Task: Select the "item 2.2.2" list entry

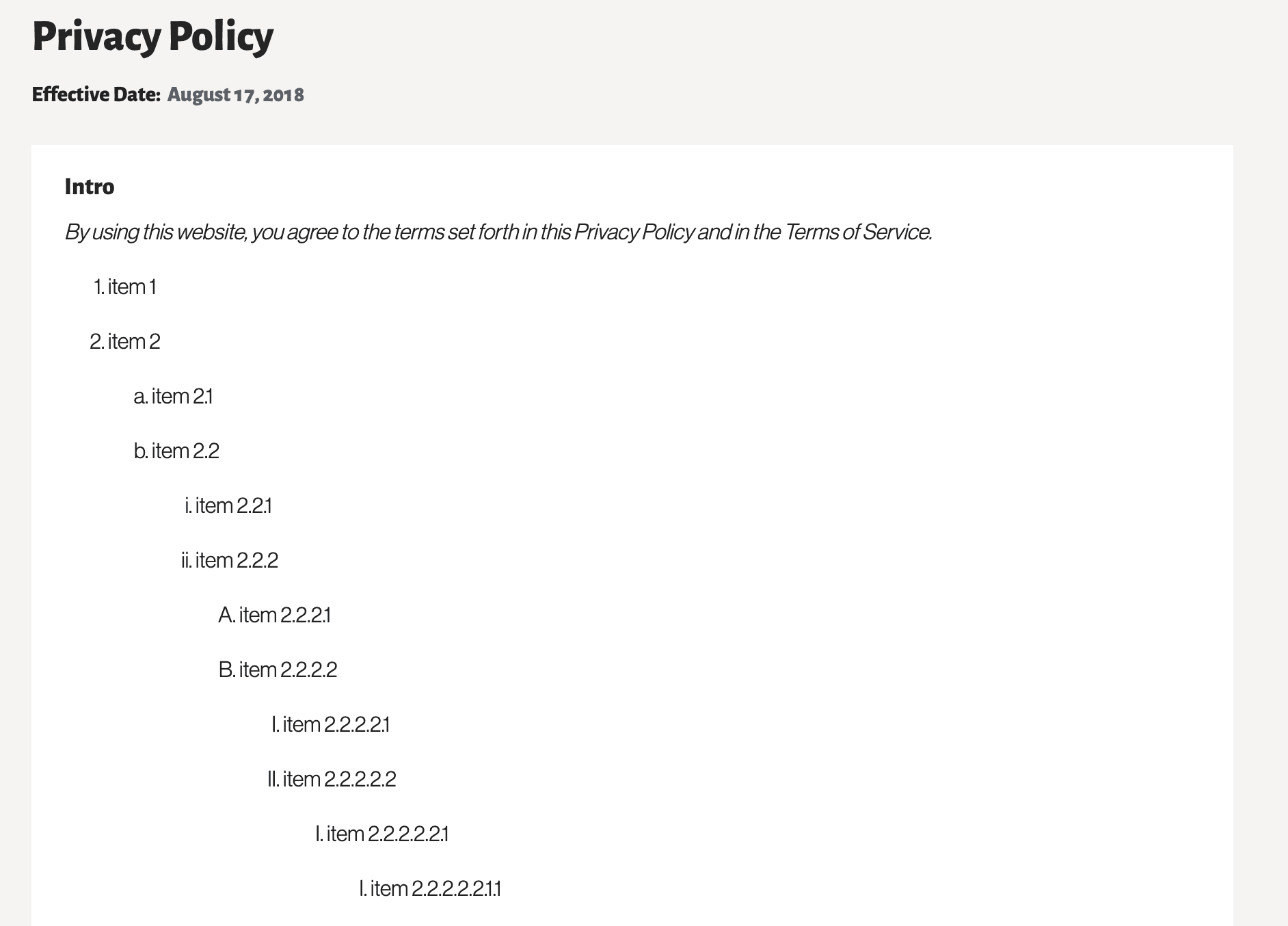Action: [x=237, y=560]
